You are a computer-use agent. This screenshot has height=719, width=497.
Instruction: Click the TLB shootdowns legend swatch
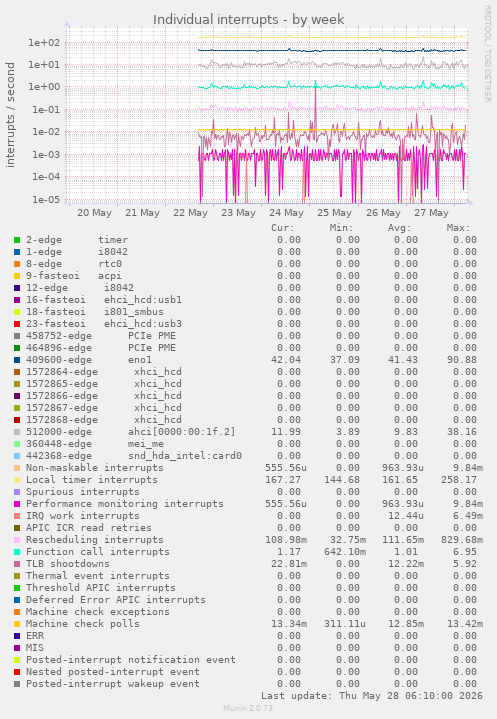coord(17,564)
